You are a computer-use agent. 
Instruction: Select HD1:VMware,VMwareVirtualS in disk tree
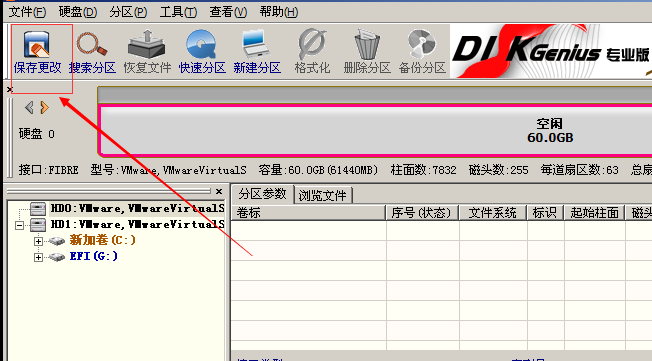(x=137, y=225)
